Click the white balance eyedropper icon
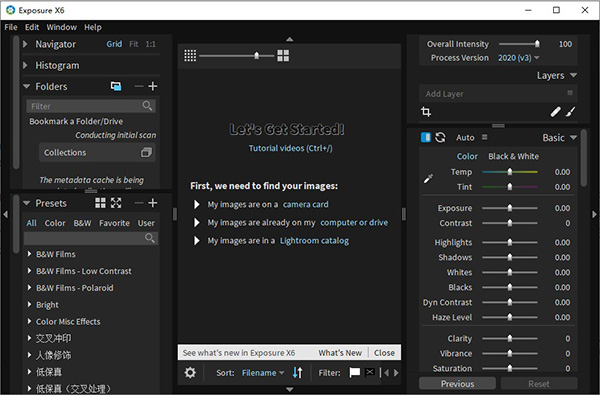 (428, 178)
